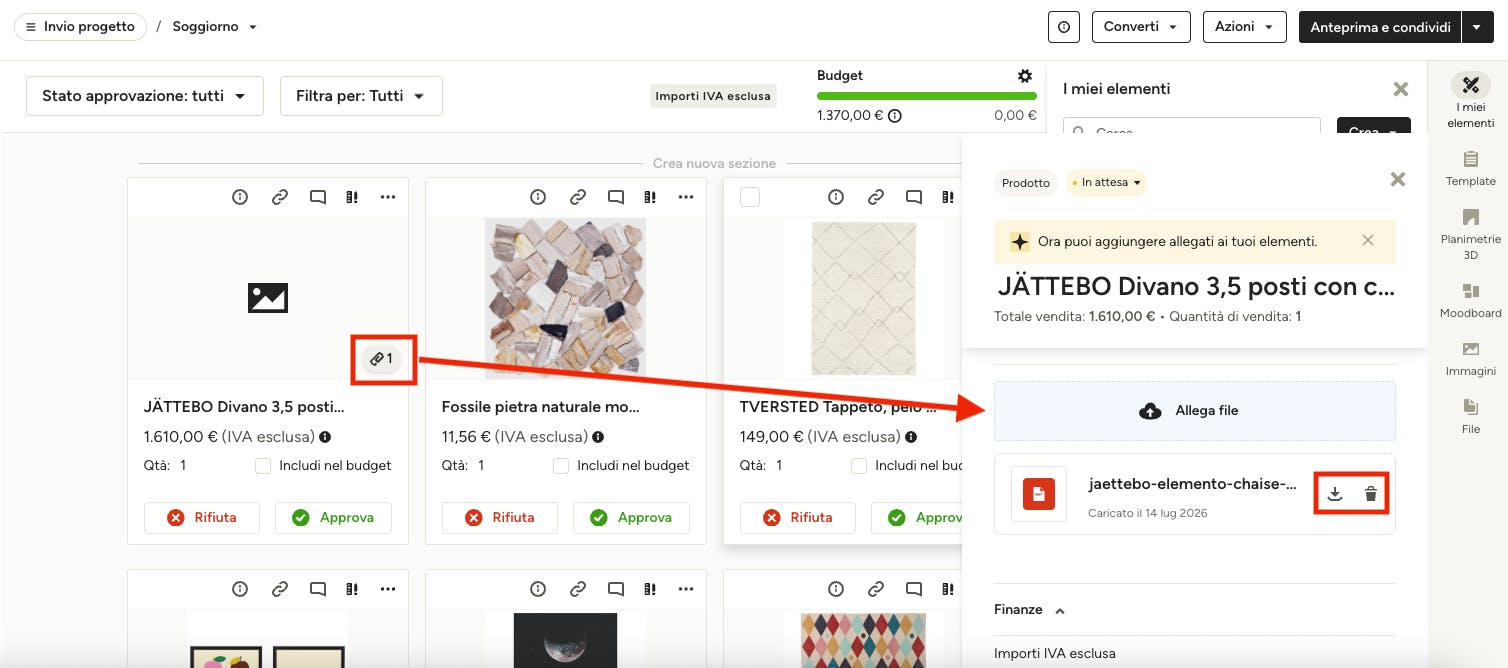1508x668 pixels.
Task: Open info icon on TVERSTED Tappeto card
Action: pyautogui.click(x=836, y=197)
